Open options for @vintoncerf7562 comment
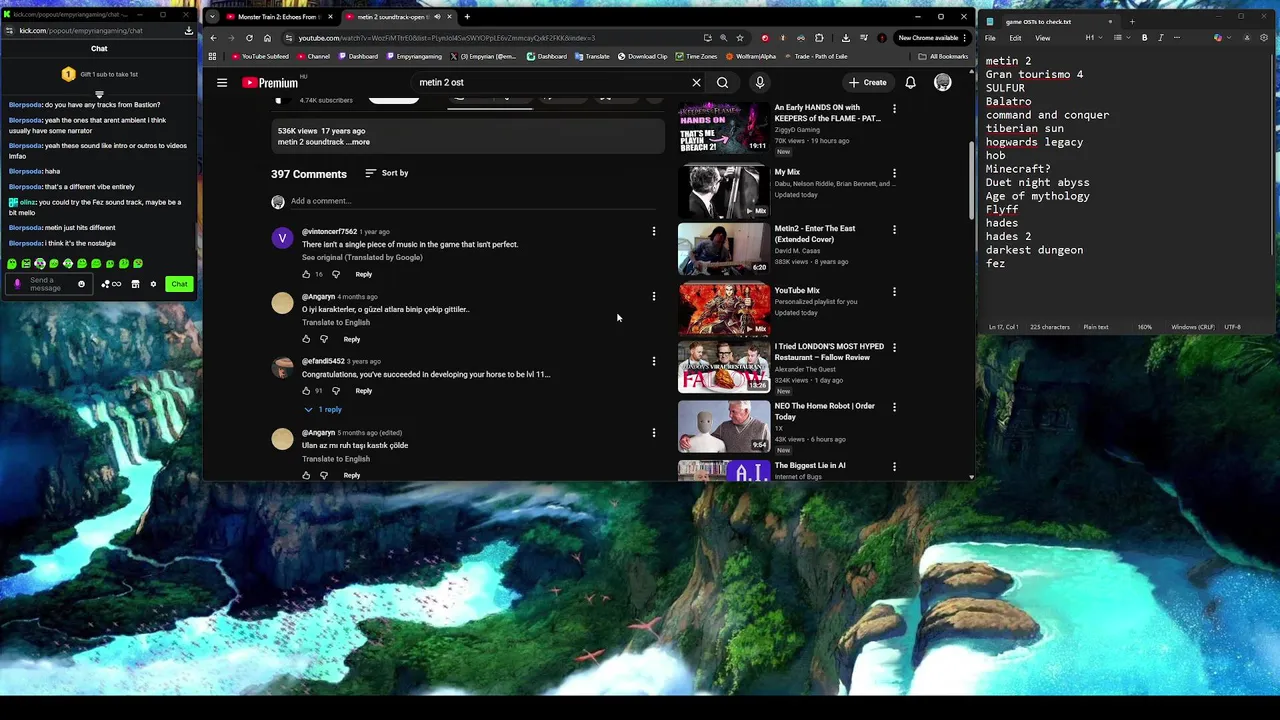The image size is (1280, 720). [x=654, y=231]
